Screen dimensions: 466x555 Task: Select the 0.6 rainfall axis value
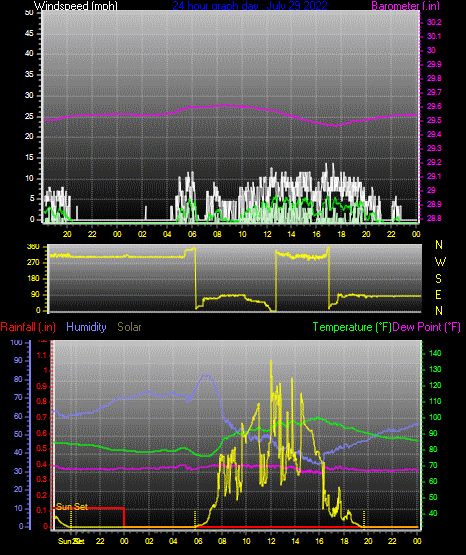(42, 433)
